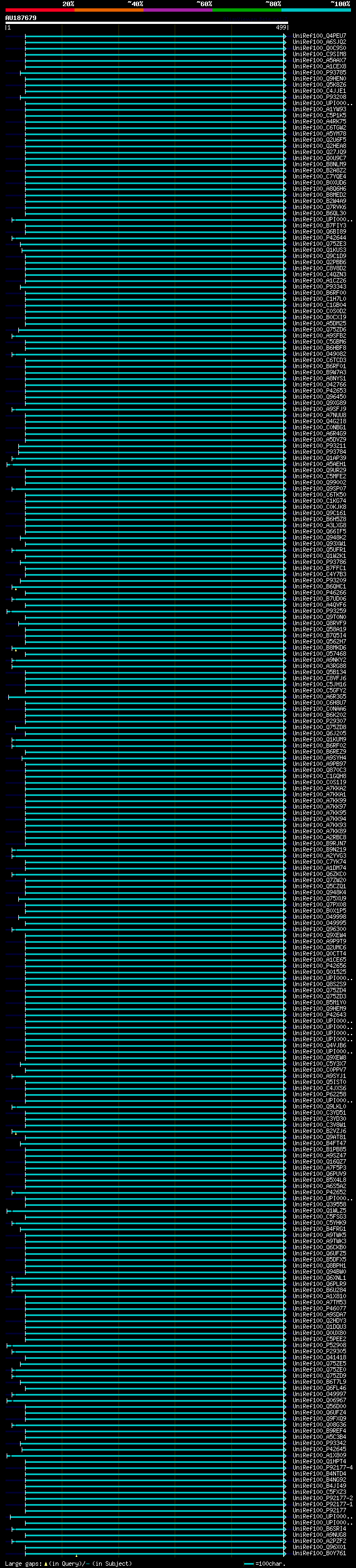Select hit UniRef100_B6SRI4

pos(319,1529)
